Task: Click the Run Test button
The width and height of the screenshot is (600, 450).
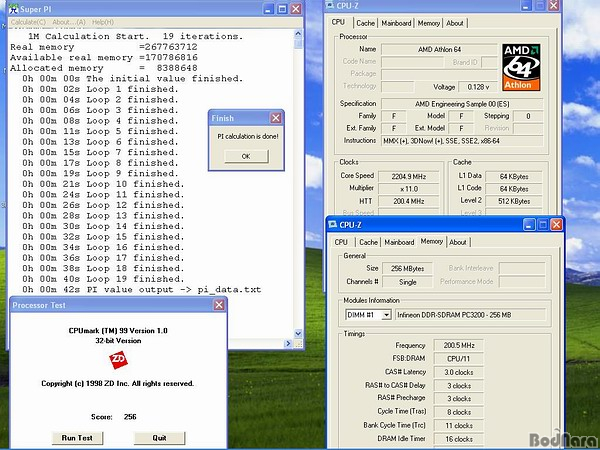Action: pos(77,438)
